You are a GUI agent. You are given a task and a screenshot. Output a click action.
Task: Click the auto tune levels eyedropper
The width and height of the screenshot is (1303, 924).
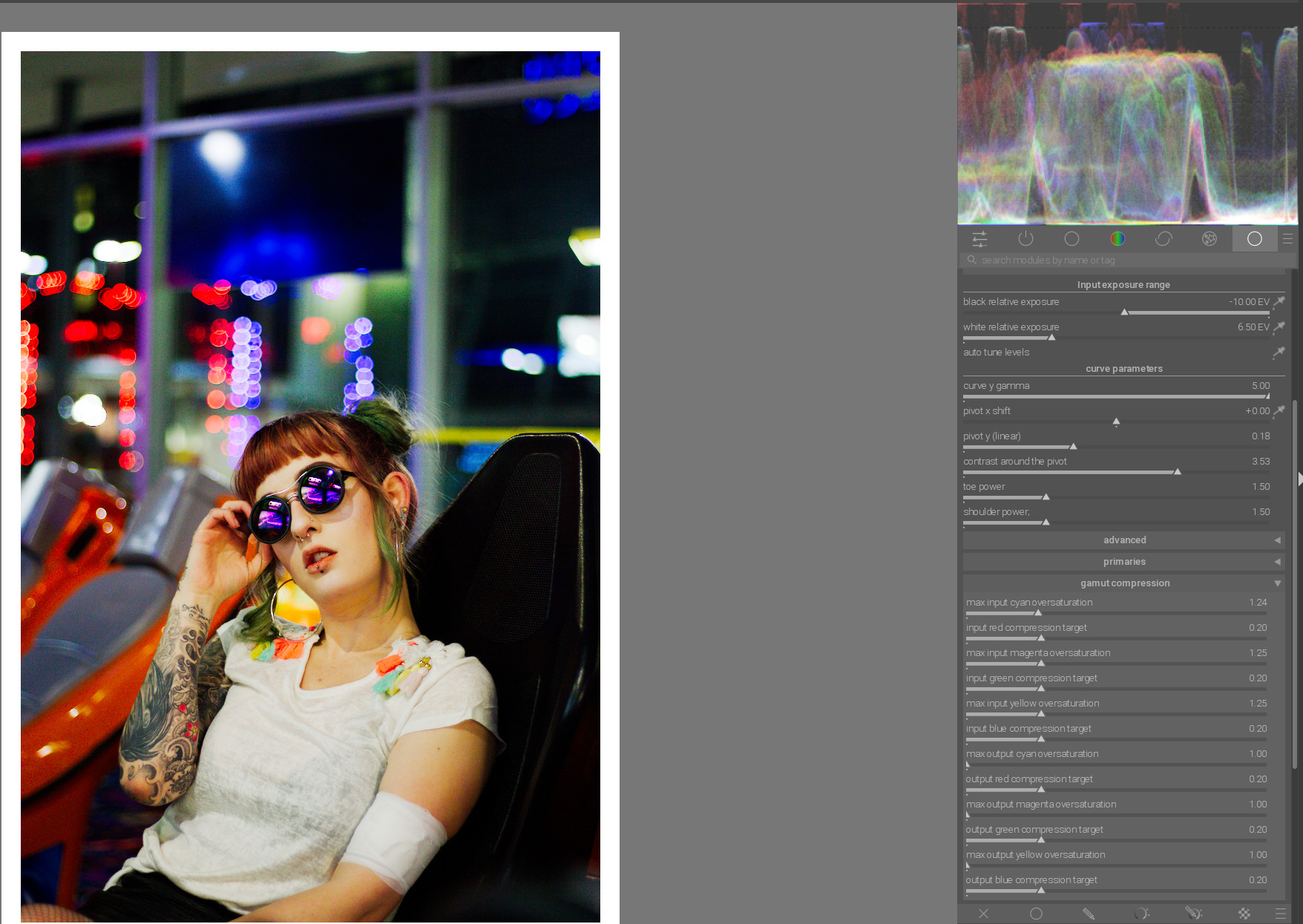click(x=1279, y=353)
